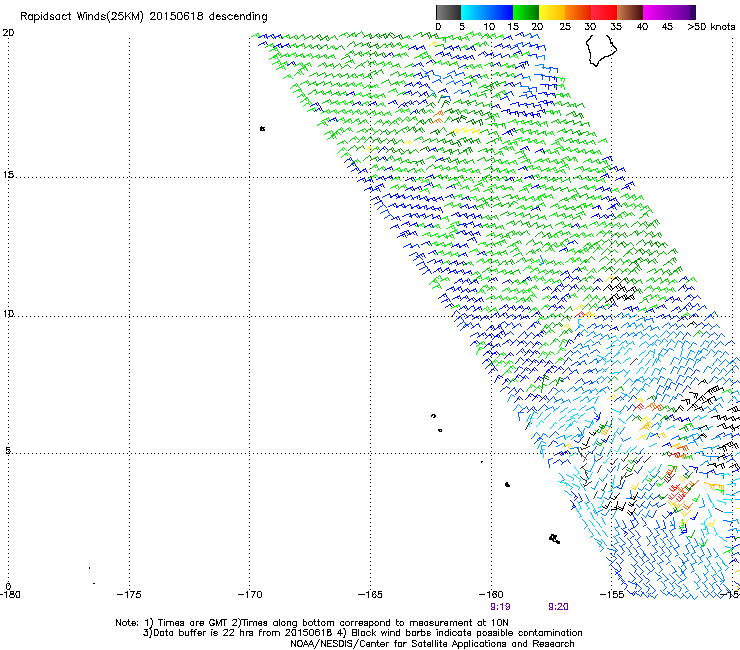Screen dimensions: 740x650
Task: Click the longitude label '-155'
Action: click(612, 594)
